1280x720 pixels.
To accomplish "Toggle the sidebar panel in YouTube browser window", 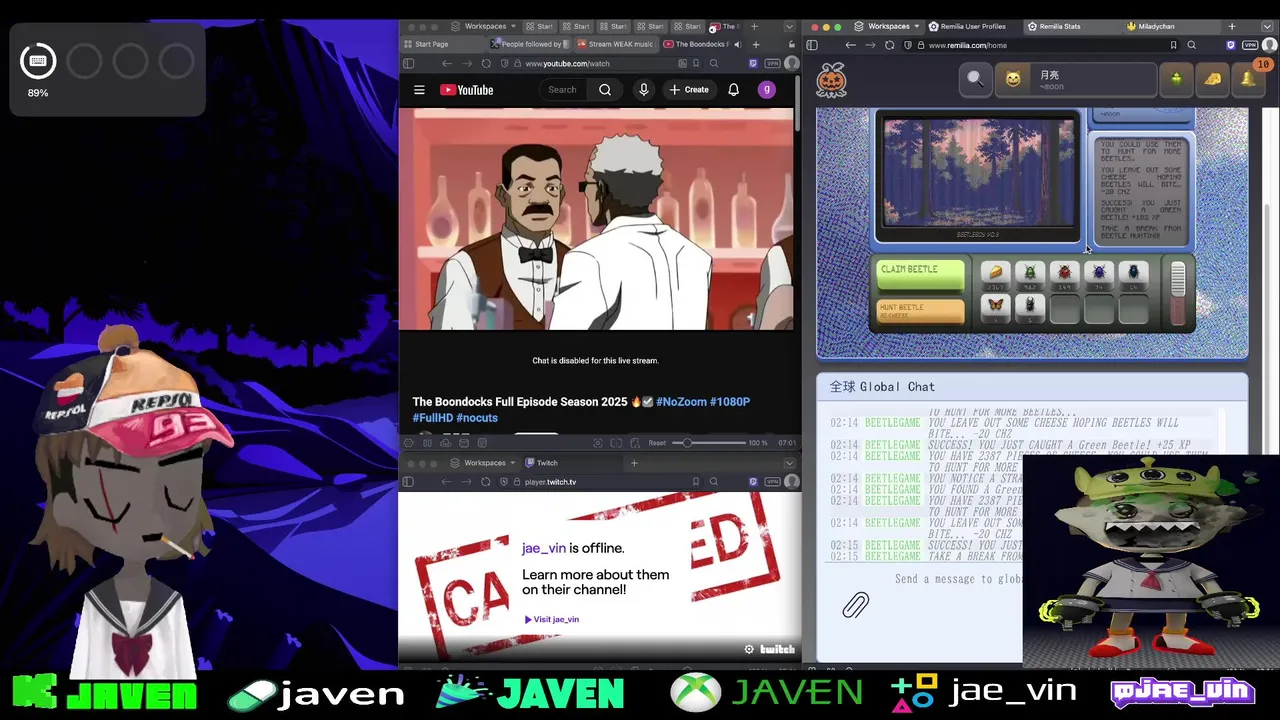I will (x=408, y=63).
